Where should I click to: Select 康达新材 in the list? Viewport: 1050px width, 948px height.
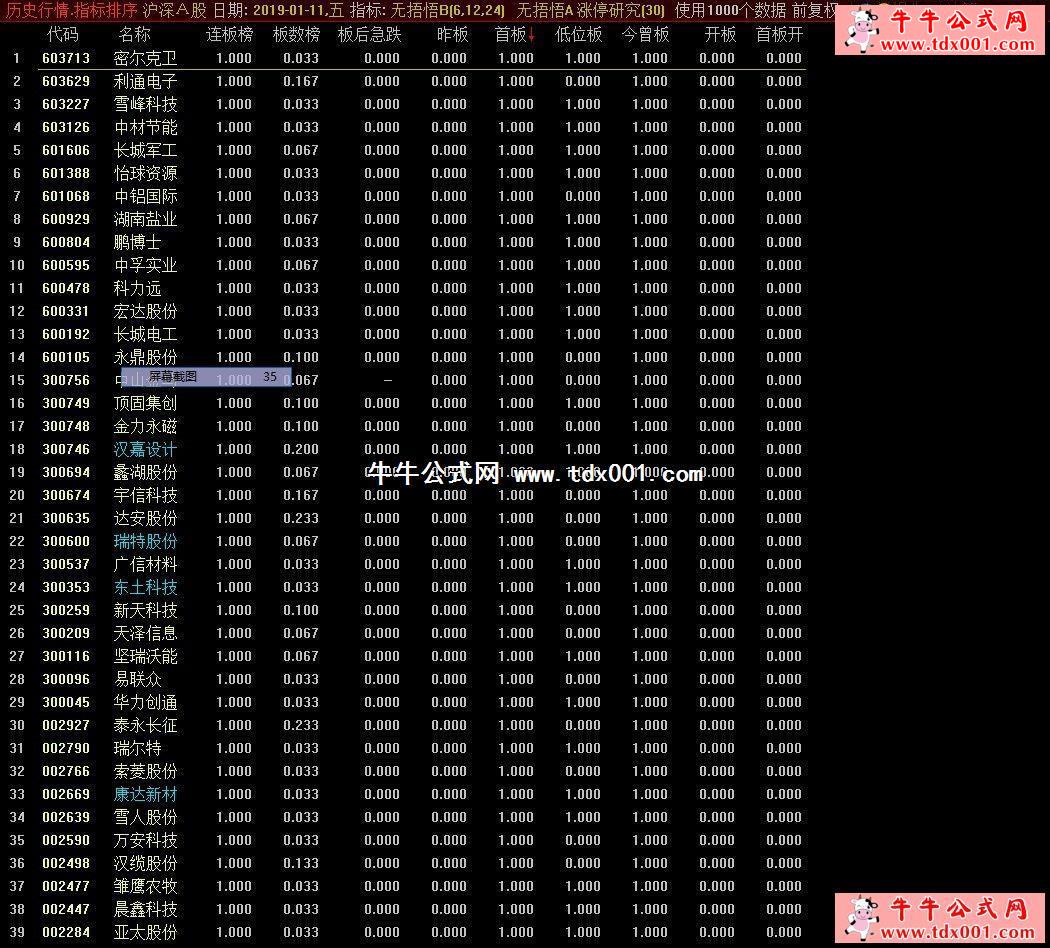pos(145,794)
